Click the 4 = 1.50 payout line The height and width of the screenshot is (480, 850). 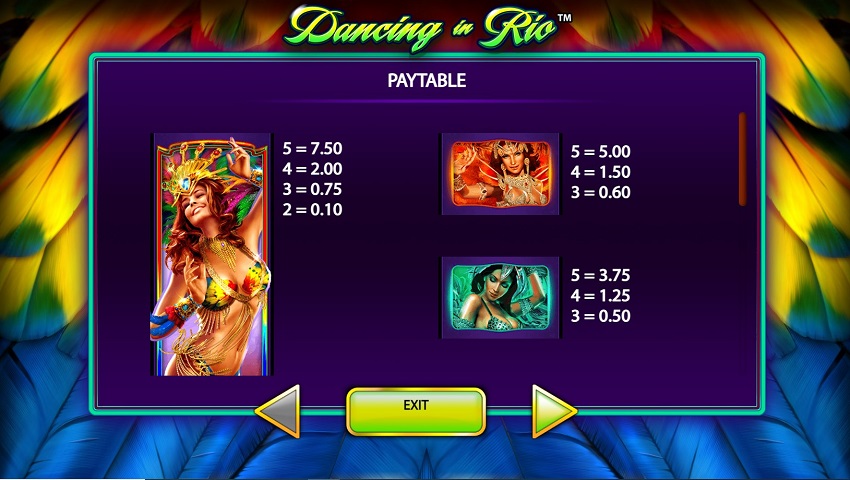[601, 172]
